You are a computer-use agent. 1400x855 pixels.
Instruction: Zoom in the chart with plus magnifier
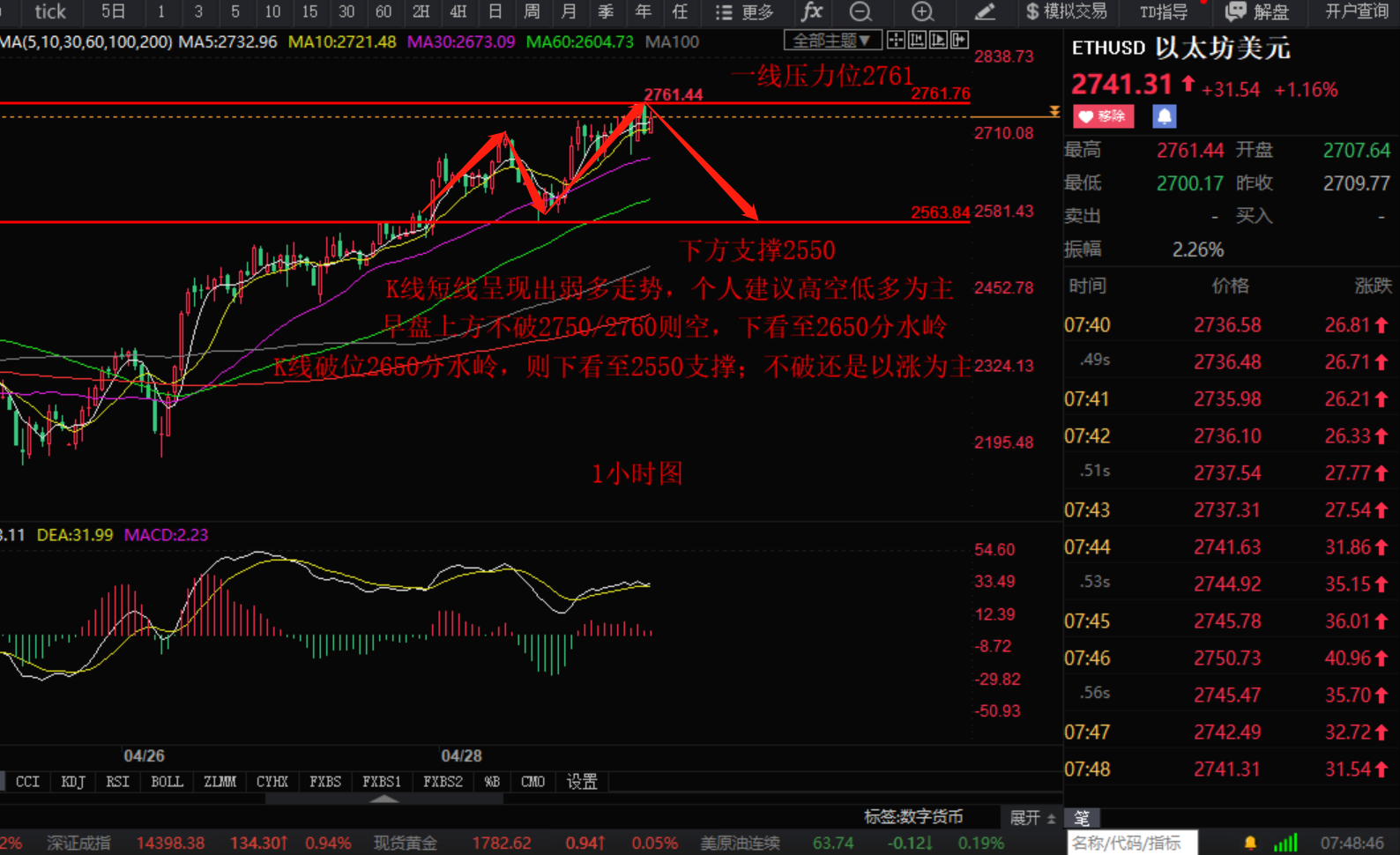point(922,11)
